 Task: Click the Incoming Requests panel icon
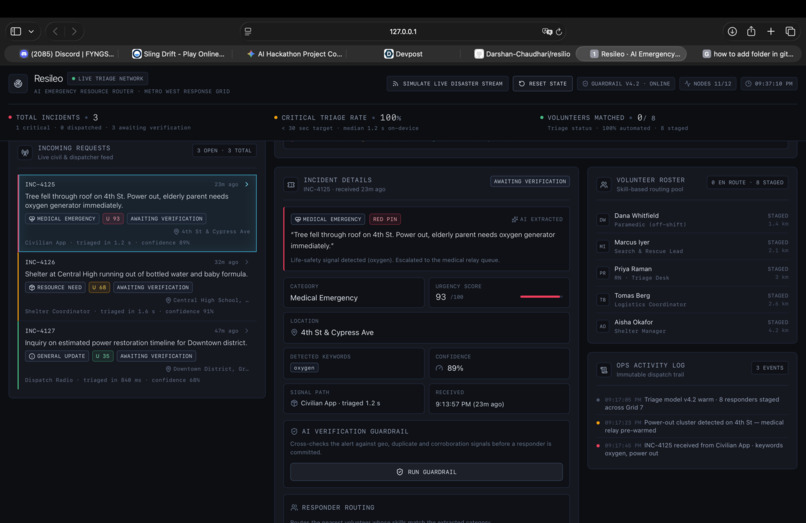25,152
